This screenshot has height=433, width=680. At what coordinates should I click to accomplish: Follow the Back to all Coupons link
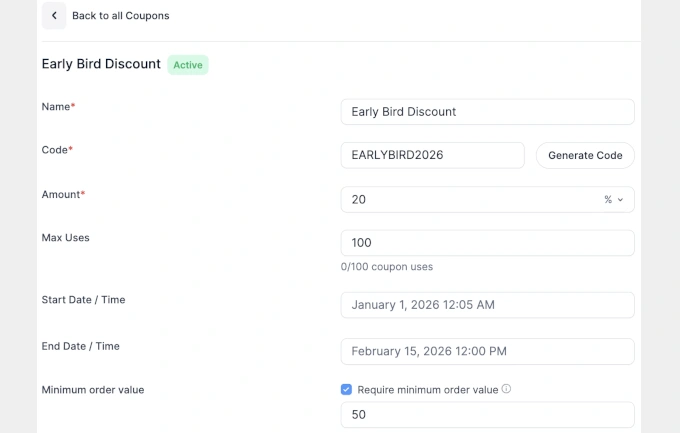coord(120,16)
